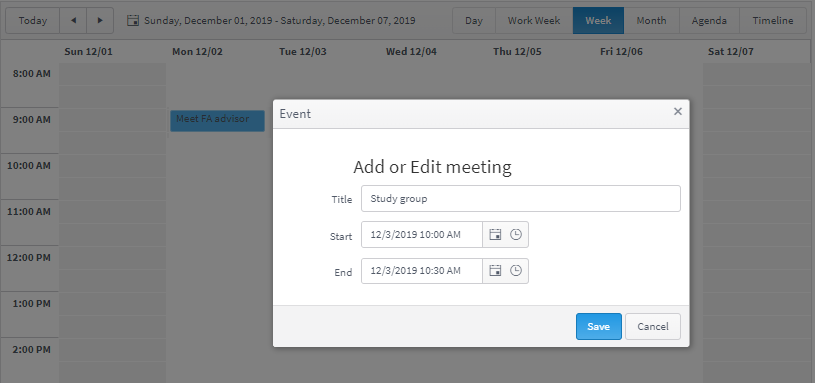The height and width of the screenshot is (383, 815).
Task: Switch to Month view
Action: click(651, 21)
